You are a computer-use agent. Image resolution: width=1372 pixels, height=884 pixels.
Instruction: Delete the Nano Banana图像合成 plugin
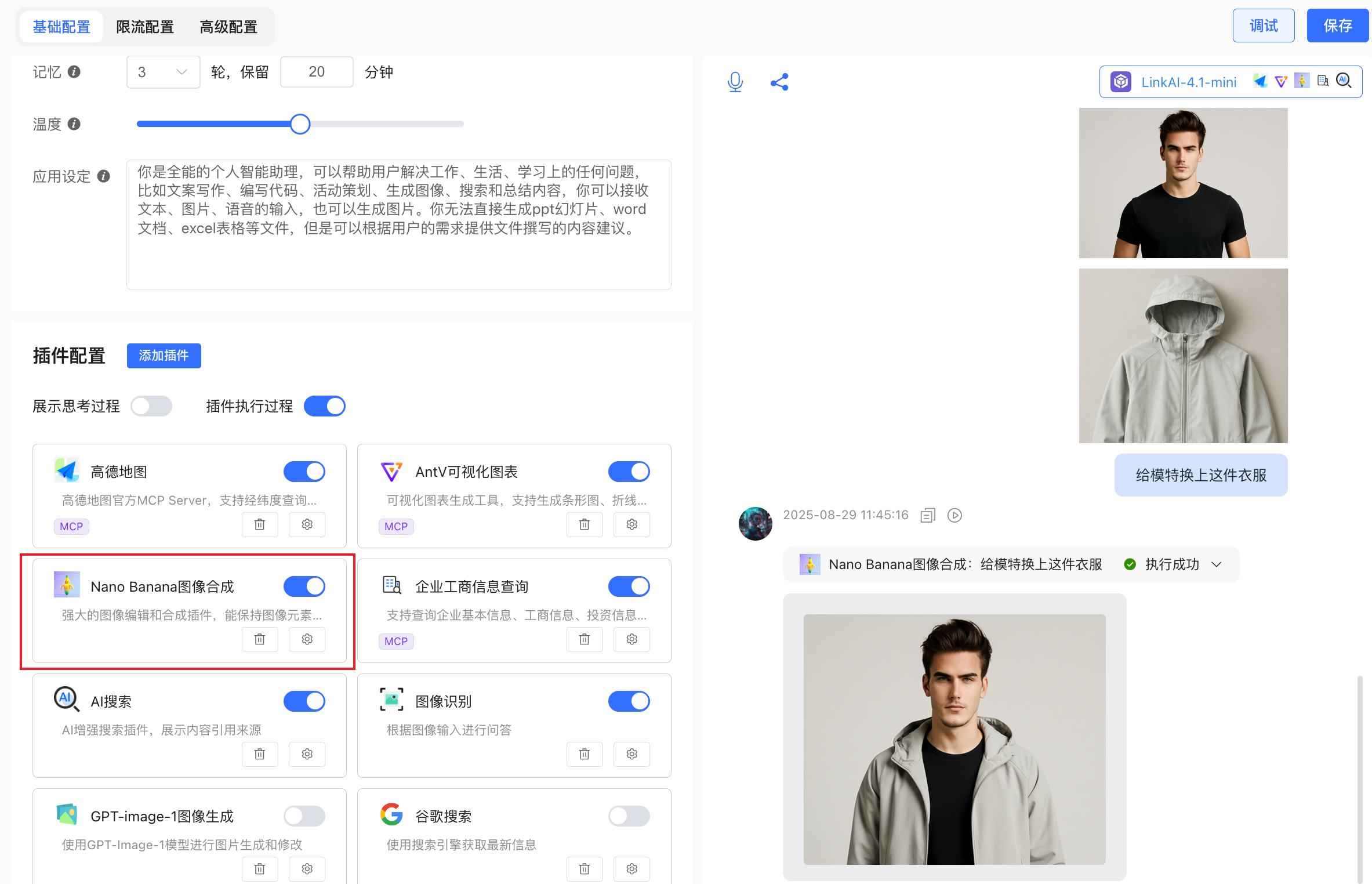[x=260, y=639]
